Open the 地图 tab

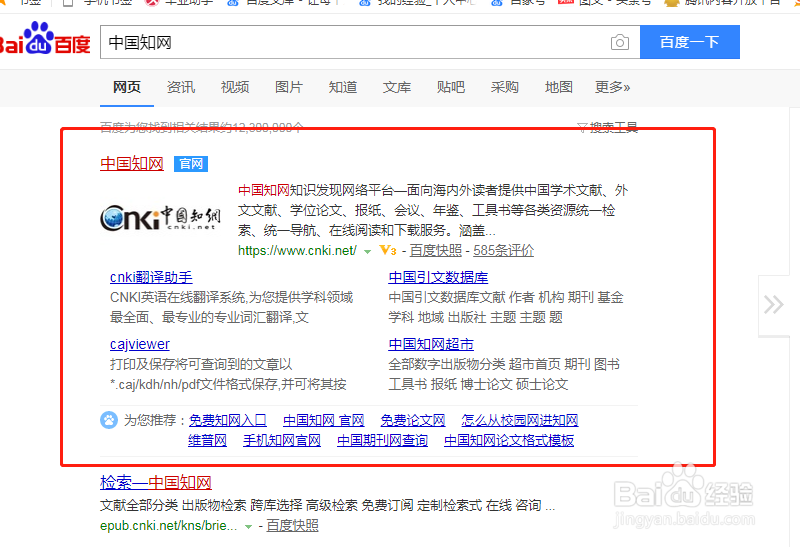click(x=559, y=87)
